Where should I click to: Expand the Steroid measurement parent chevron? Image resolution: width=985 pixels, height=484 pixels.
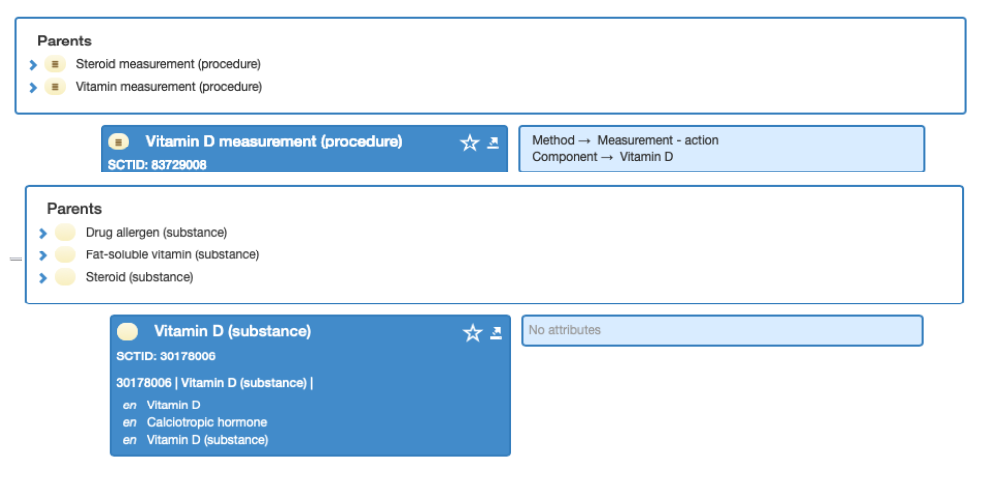pos(33,65)
